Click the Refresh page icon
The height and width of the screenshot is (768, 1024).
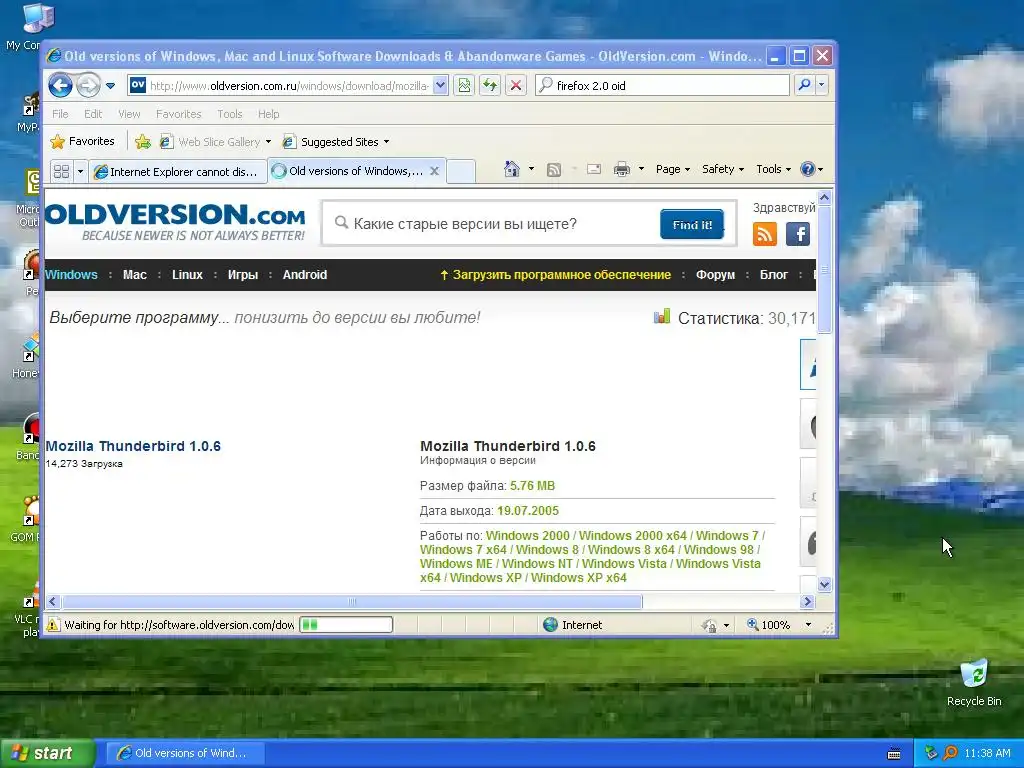coord(490,86)
